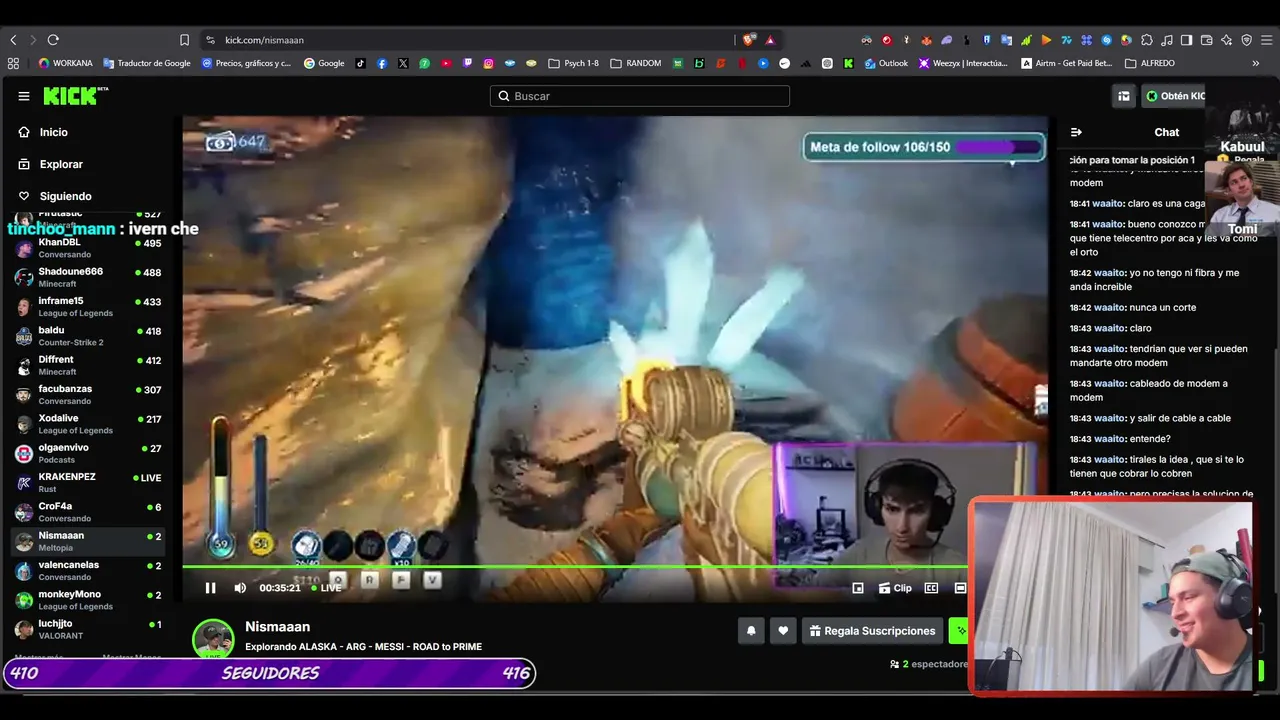Expand the RANDOM bookmark folder
The width and height of the screenshot is (1280, 720).
click(x=636, y=63)
